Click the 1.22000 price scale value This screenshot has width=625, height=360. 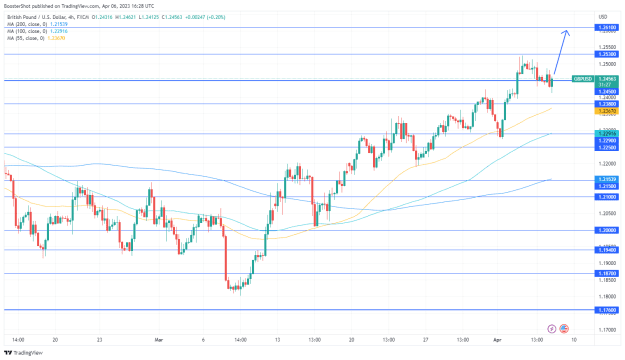[607, 164]
